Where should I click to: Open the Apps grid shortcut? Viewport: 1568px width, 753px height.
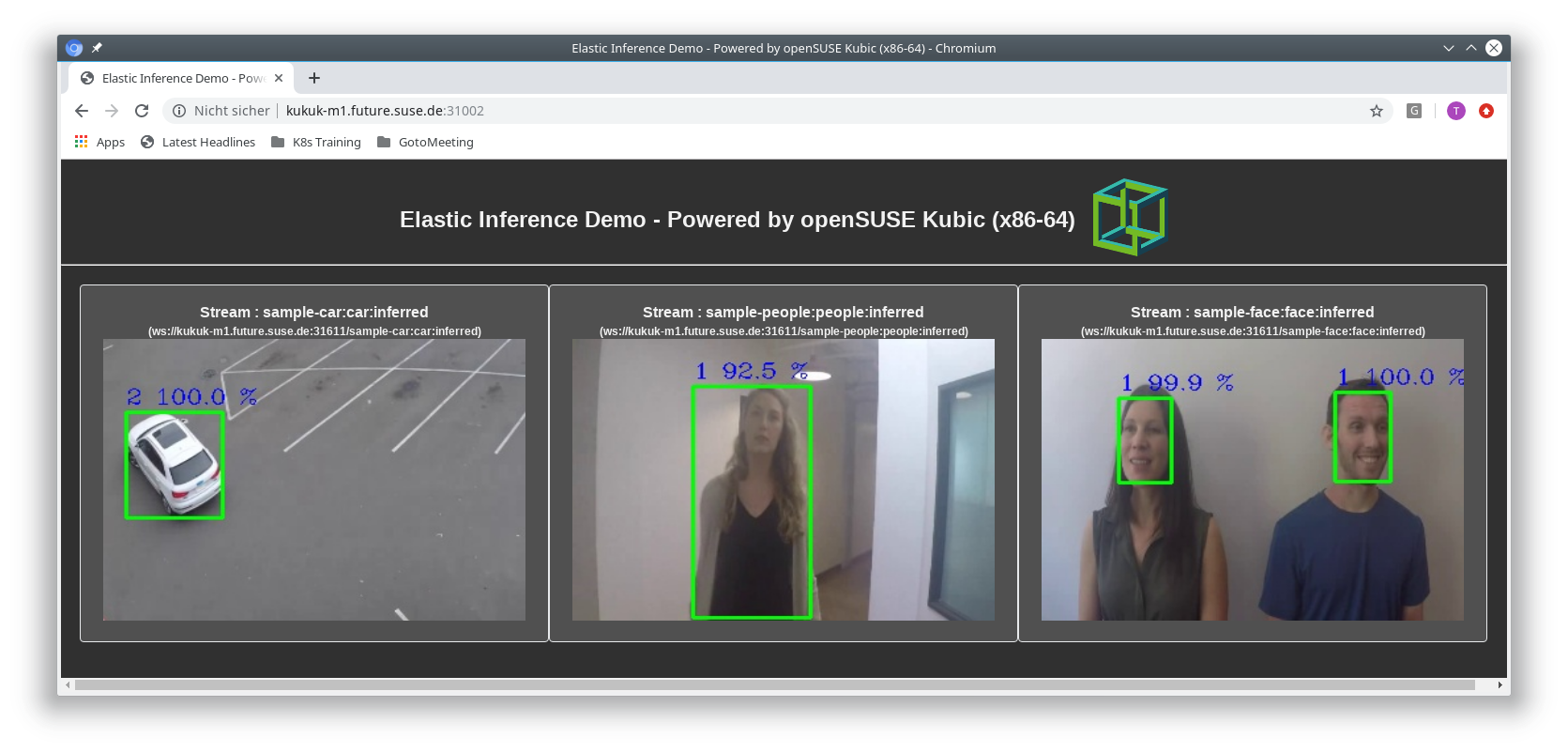pyautogui.click(x=99, y=142)
